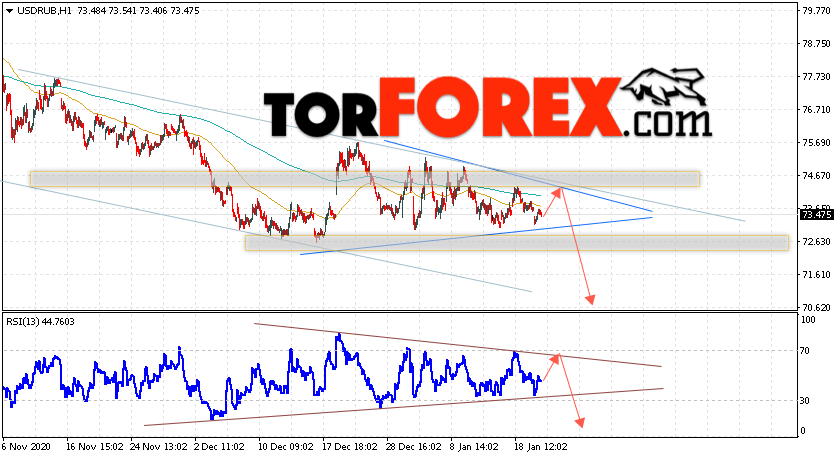Image resolution: width=838 pixels, height=458 pixels.
Task: Click the 28 Dec 16:02 time label
Action: (x=414, y=446)
